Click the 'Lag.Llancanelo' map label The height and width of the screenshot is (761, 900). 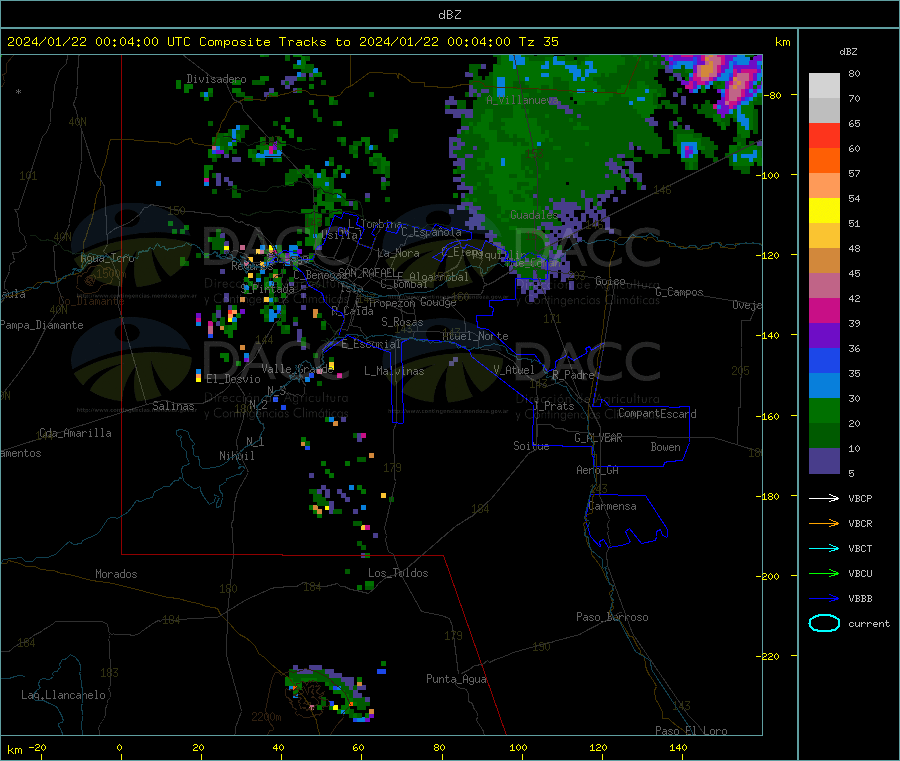point(64,695)
